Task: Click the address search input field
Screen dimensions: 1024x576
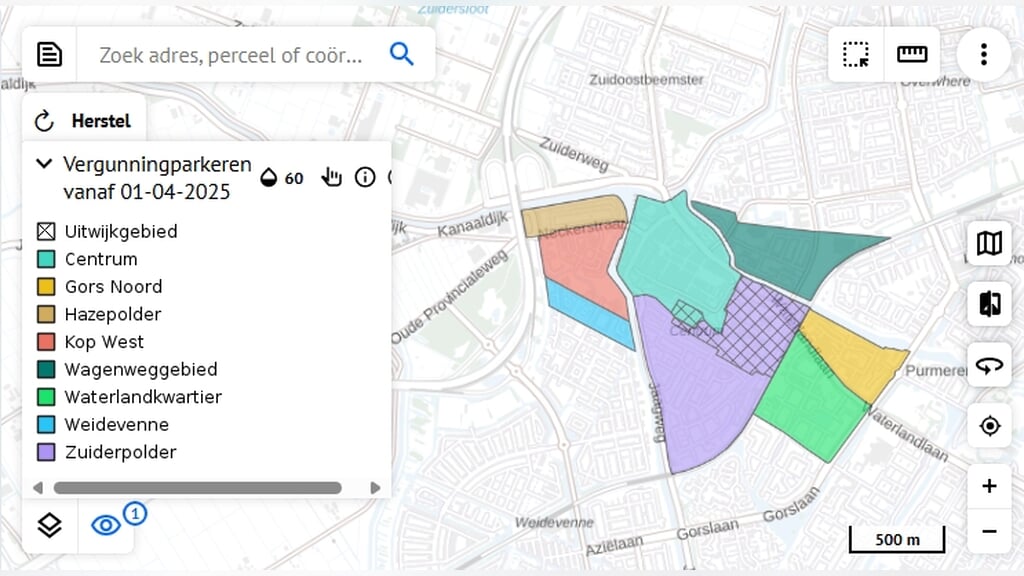Action: pos(230,54)
